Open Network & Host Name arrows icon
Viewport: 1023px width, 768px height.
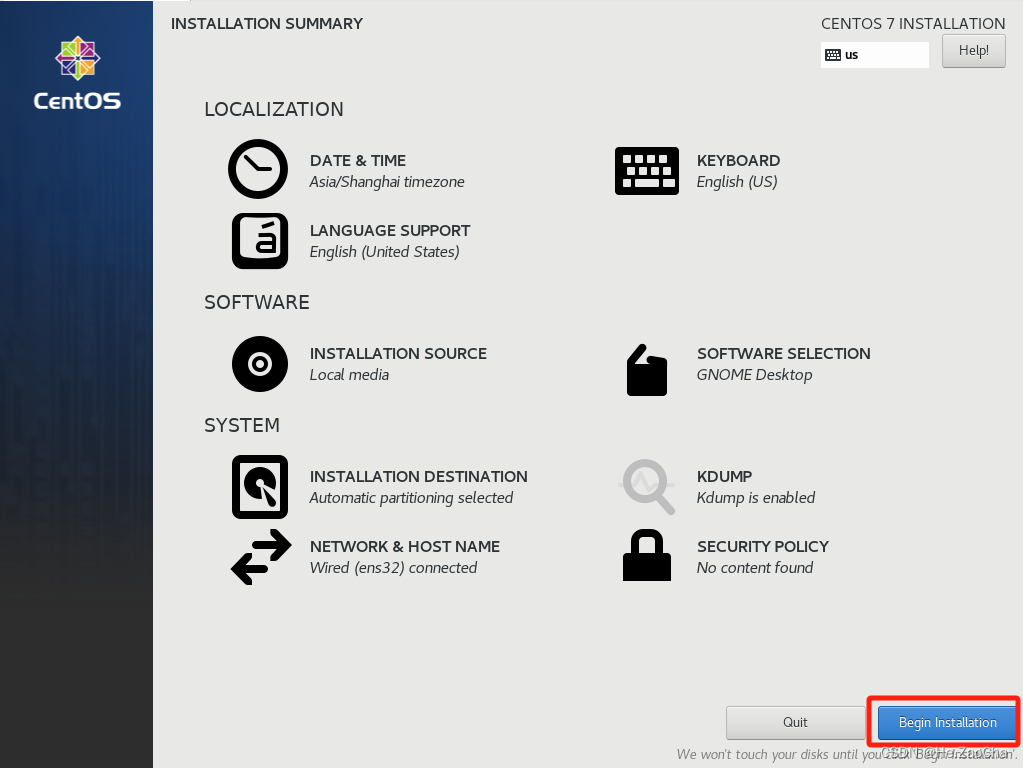(x=261, y=557)
